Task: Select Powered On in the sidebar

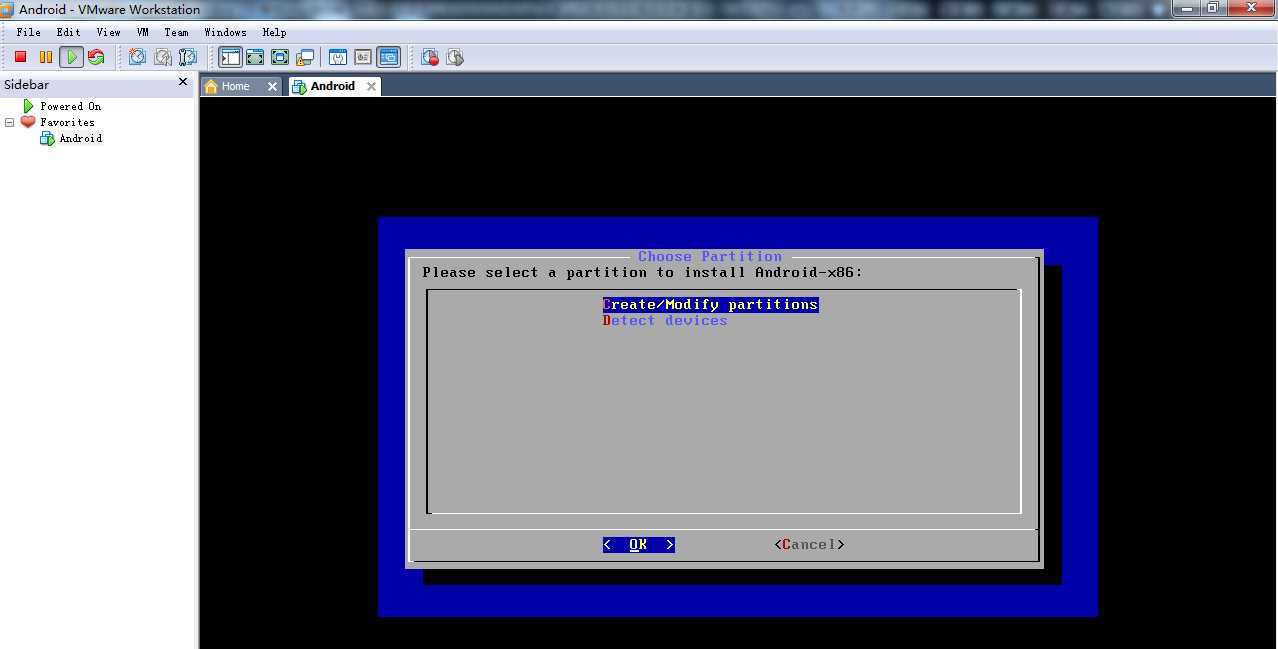Action: tap(70, 106)
